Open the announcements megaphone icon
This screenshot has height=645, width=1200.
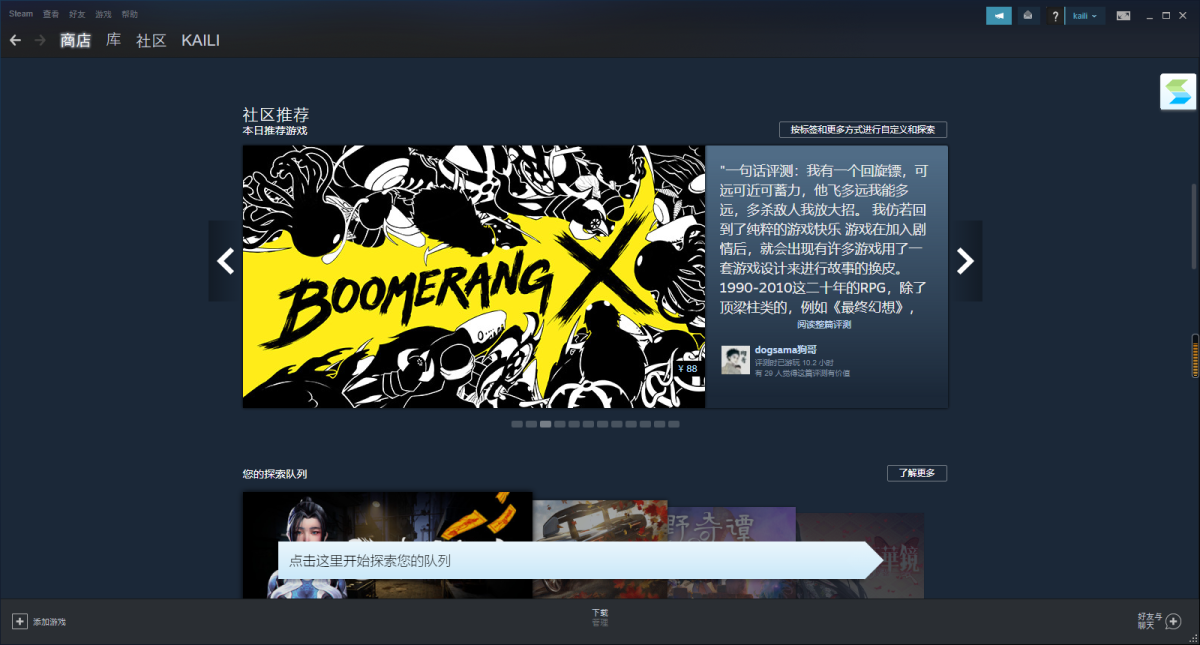pyautogui.click(x=998, y=16)
